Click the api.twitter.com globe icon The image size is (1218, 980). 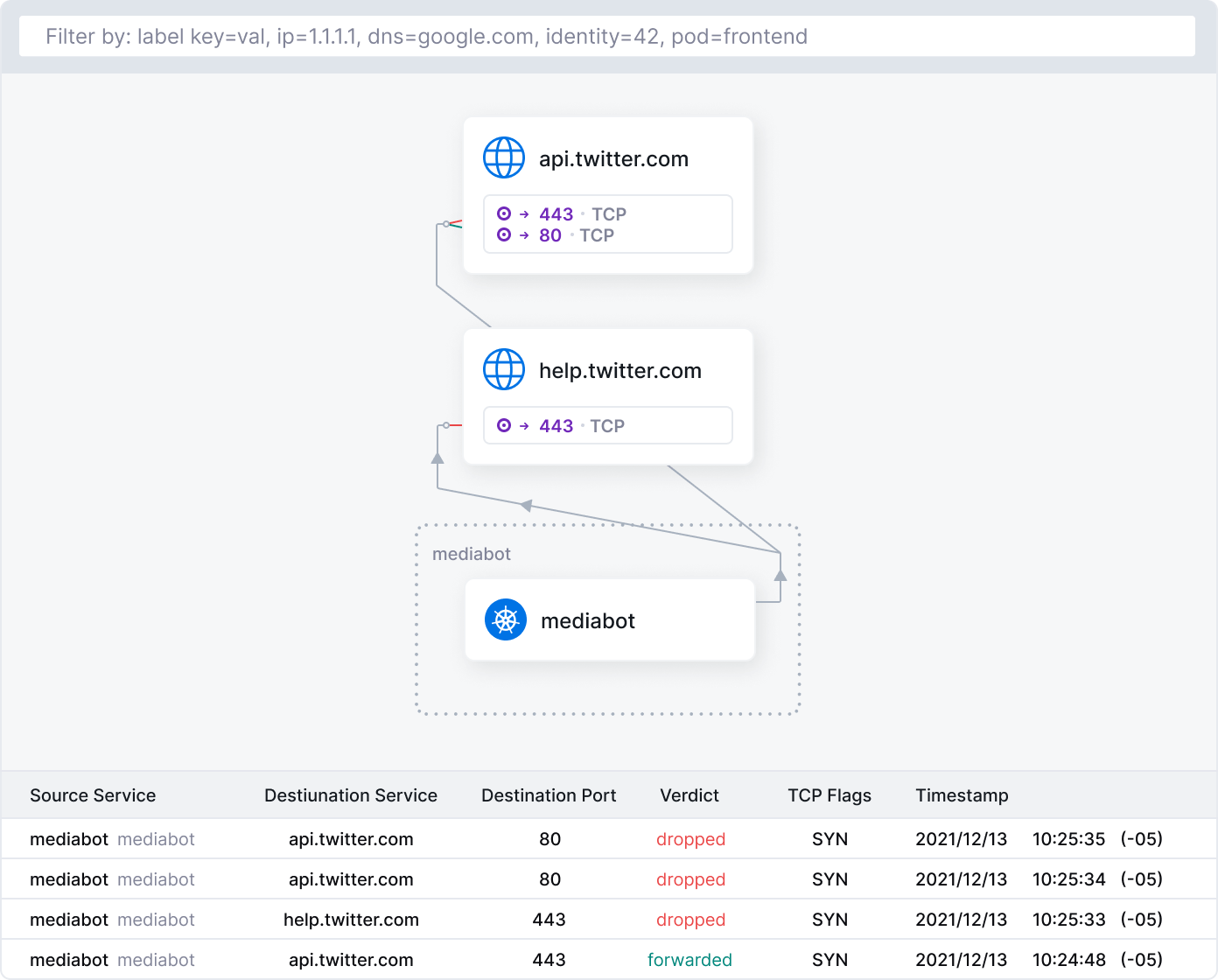click(x=504, y=158)
